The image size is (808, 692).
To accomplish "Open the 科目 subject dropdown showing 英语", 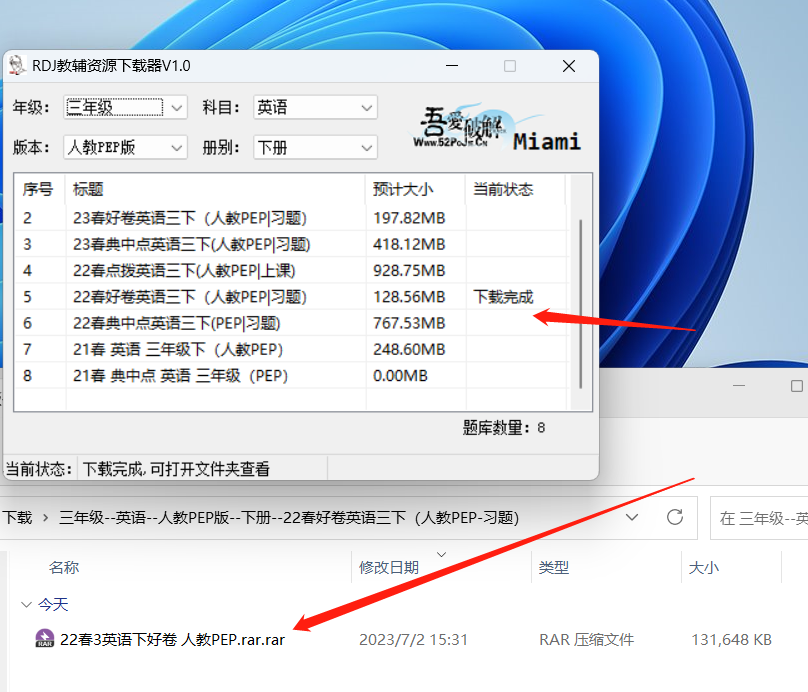I will (315, 107).
